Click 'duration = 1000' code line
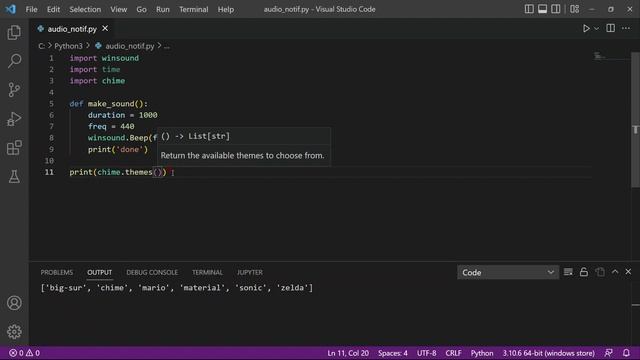Screen dimensions: 640x360 (122, 115)
